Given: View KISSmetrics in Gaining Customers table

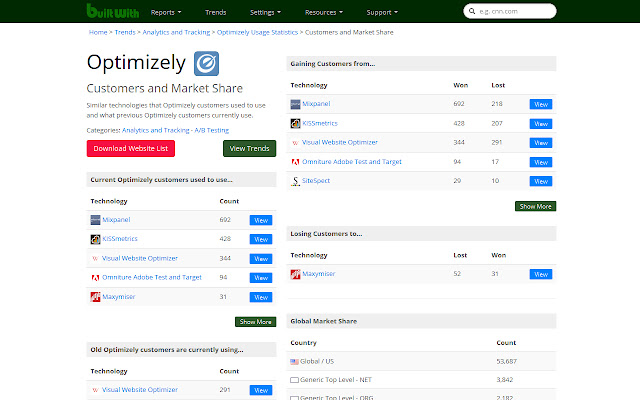Looking at the screenshot, I should [541, 124].
